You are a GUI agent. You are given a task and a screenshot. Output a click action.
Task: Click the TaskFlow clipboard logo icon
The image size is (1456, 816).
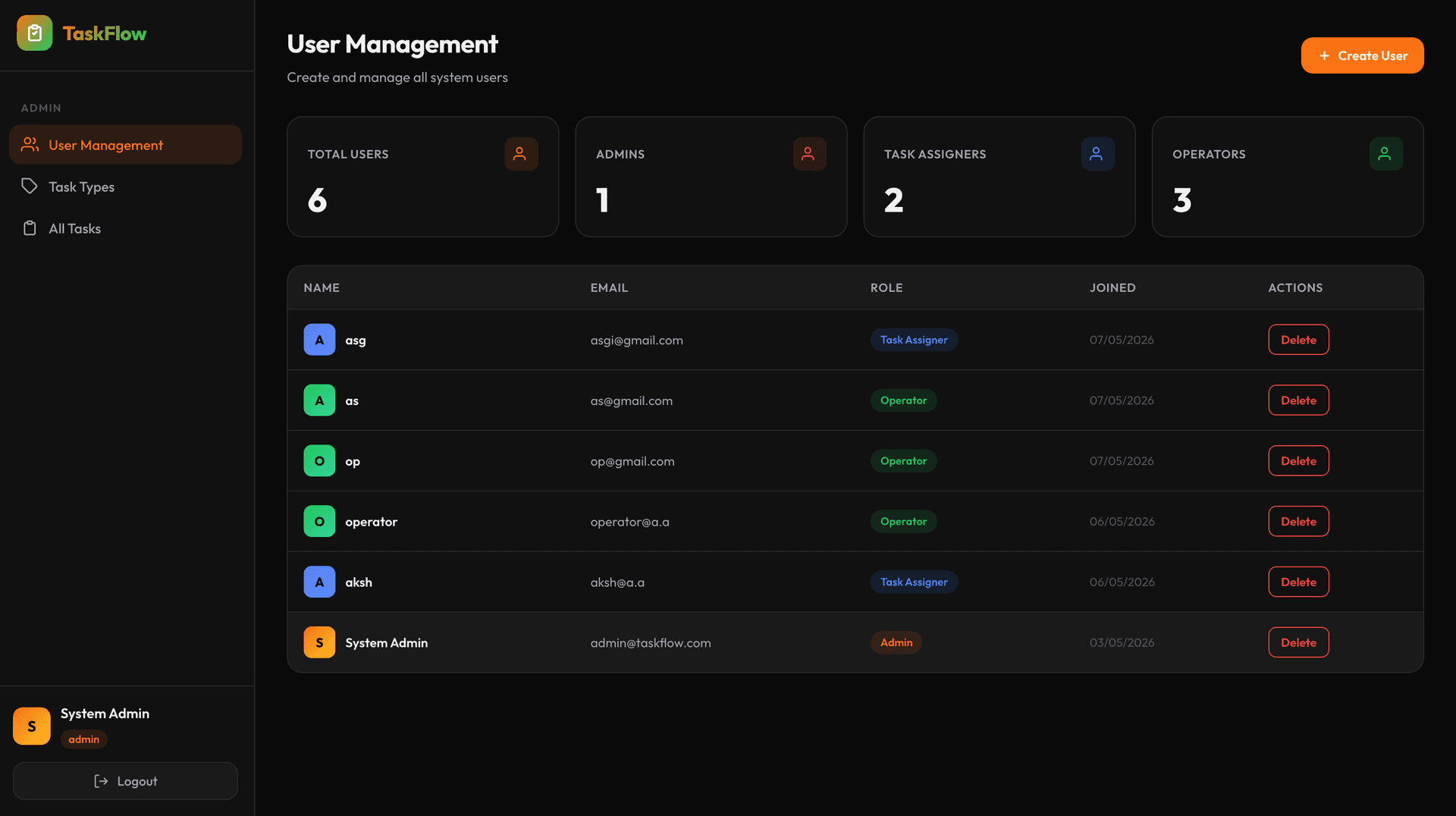(x=34, y=33)
